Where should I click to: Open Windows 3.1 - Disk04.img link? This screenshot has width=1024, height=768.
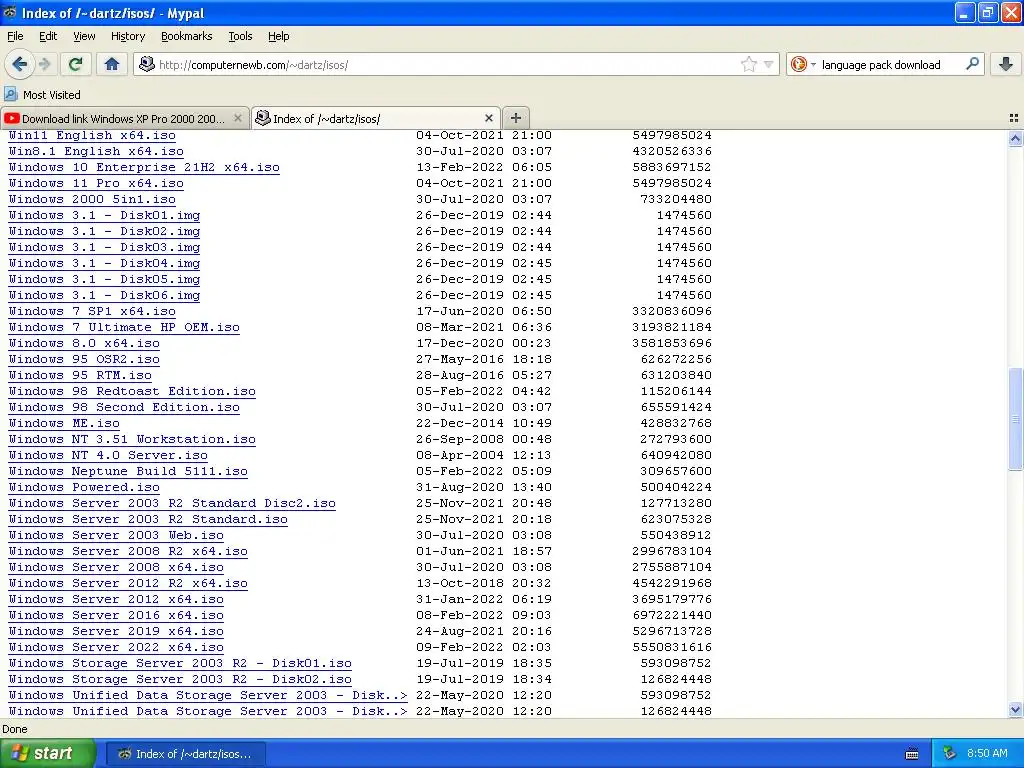(104, 263)
